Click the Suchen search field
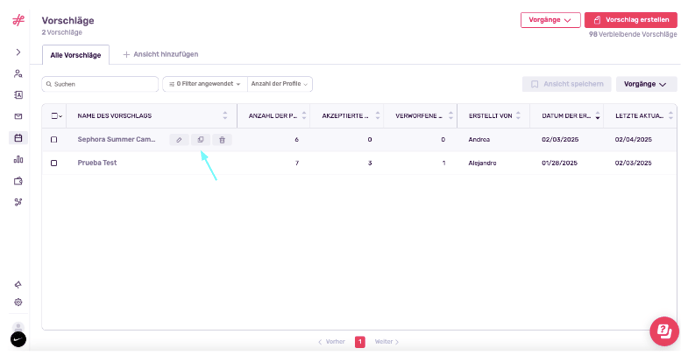 click(x=100, y=84)
